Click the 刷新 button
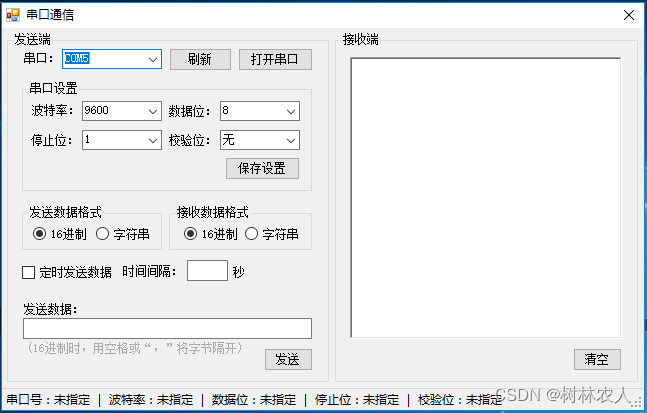 (x=200, y=59)
